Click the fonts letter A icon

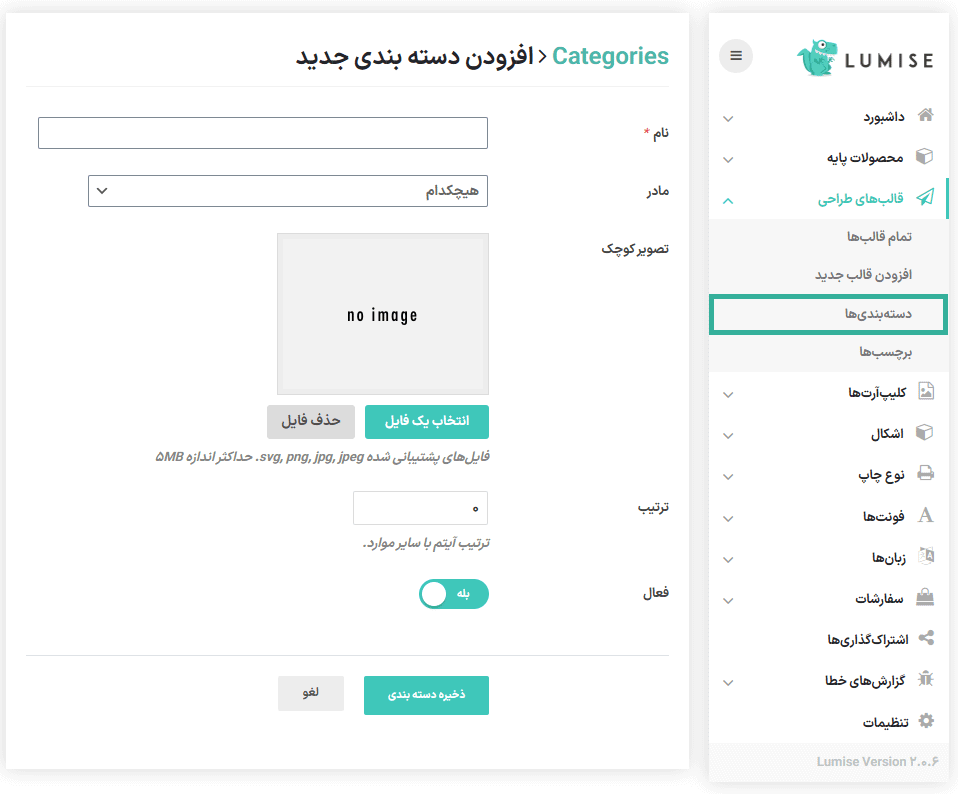point(926,515)
